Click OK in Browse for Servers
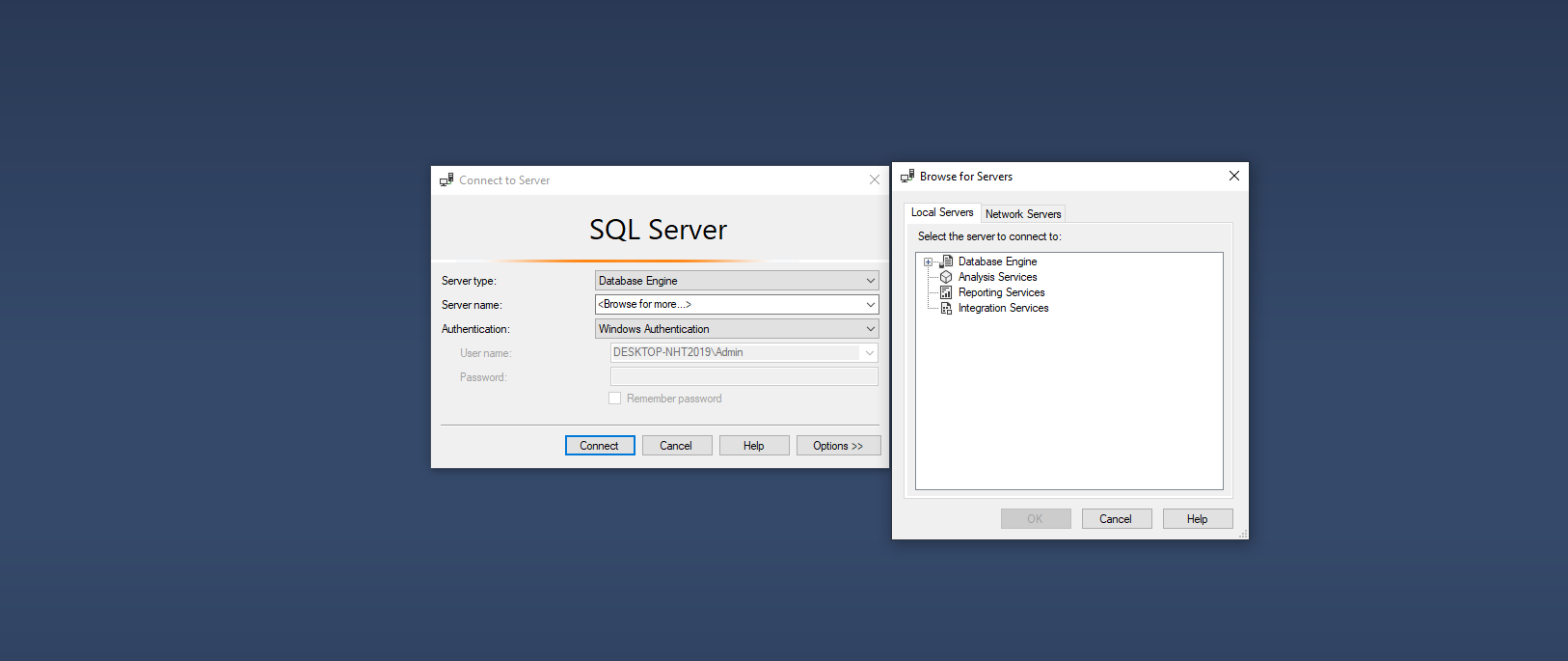1568x661 pixels. click(x=1036, y=519)
